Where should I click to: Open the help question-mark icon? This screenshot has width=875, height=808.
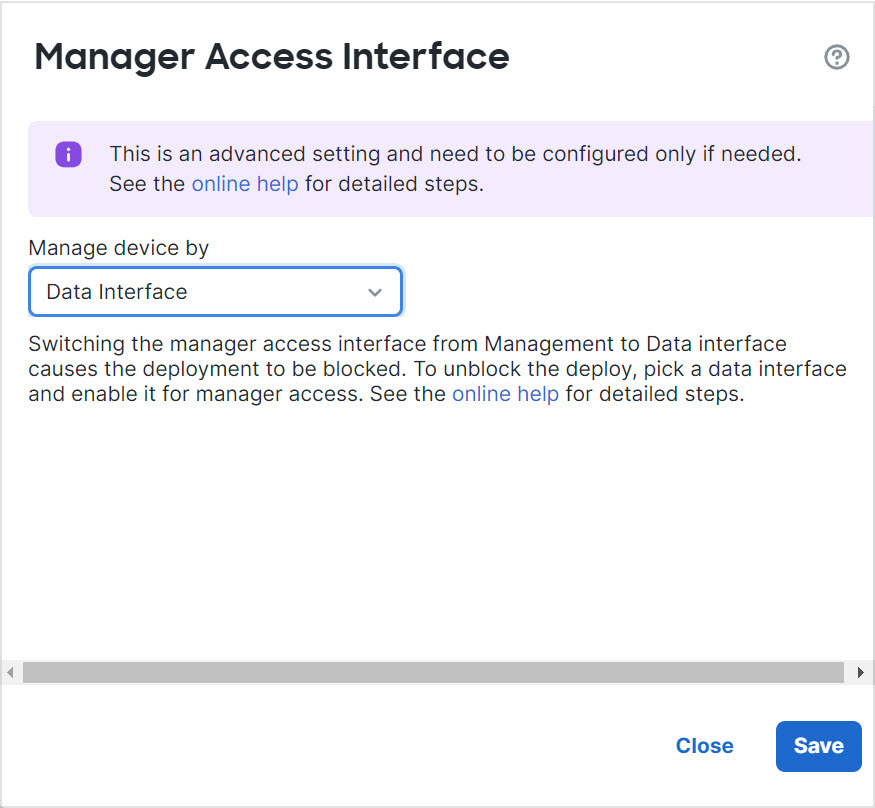pyautogui.click(x=837, y=57)
